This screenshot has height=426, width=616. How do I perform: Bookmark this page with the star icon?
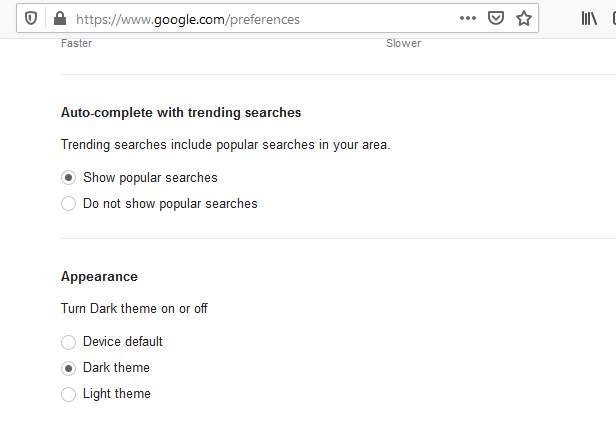[524, 18]
